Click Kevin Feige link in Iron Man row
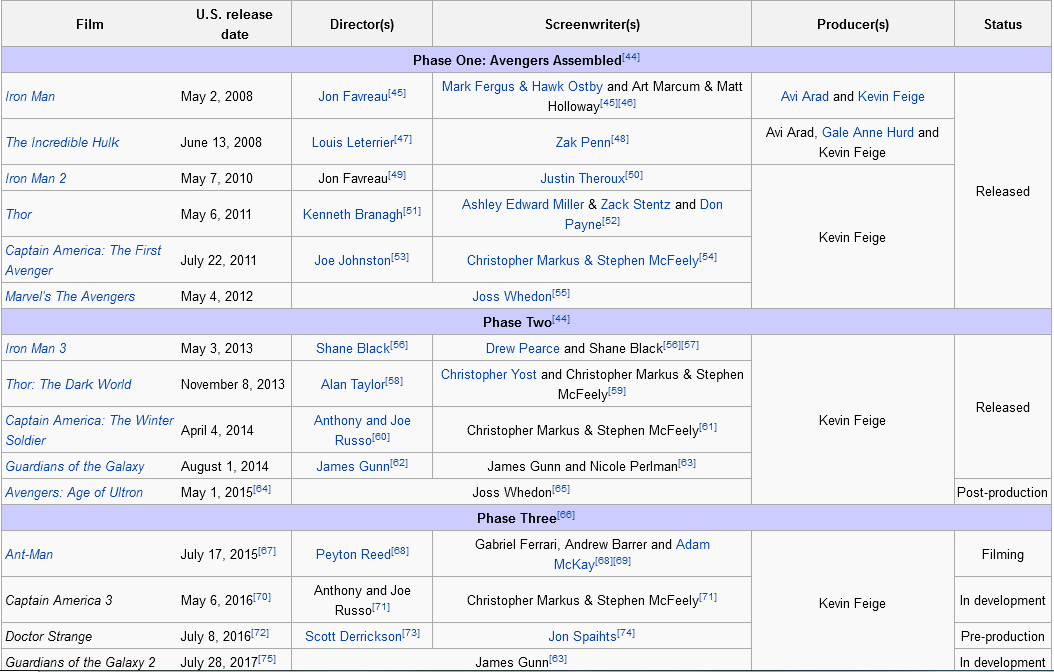Viewport: 1054px width, 672px height. (891, 96)
